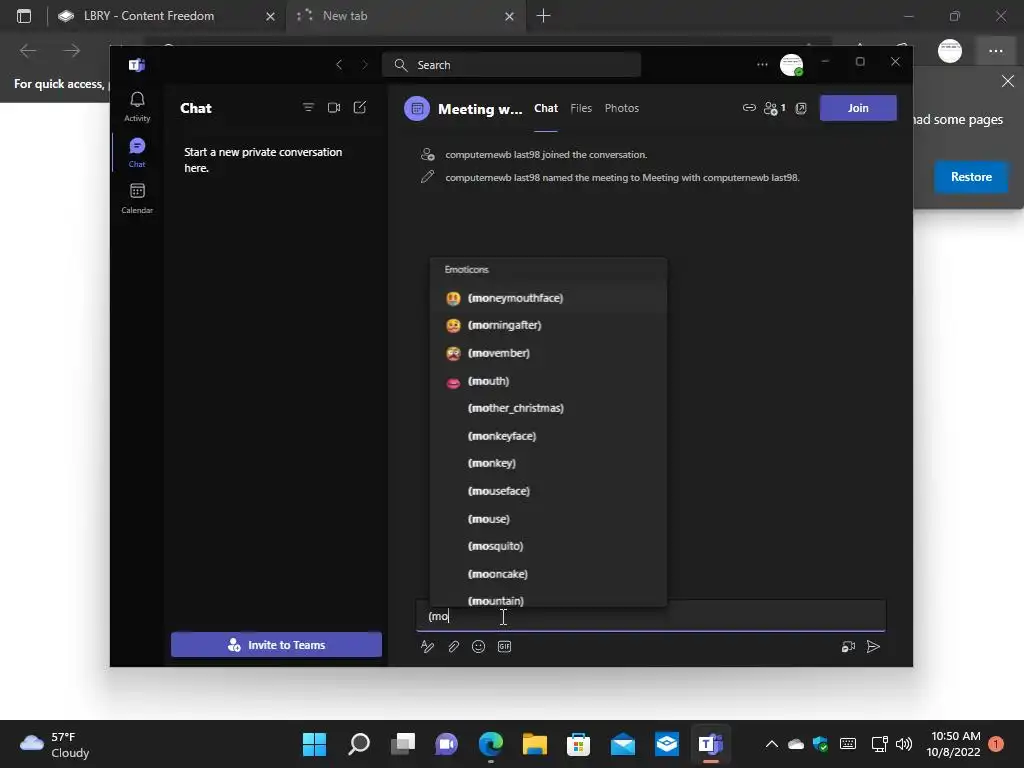Copy meeting link icon

tap(749, 108)
